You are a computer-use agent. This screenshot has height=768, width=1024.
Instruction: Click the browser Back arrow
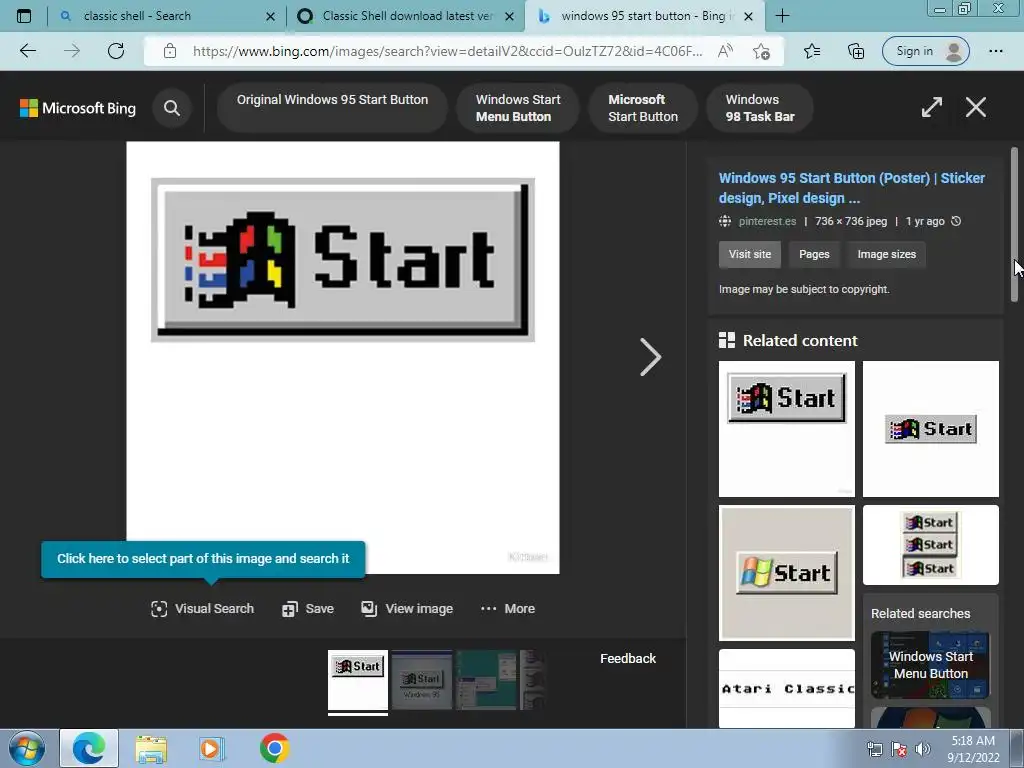click(x=27, y=51)
